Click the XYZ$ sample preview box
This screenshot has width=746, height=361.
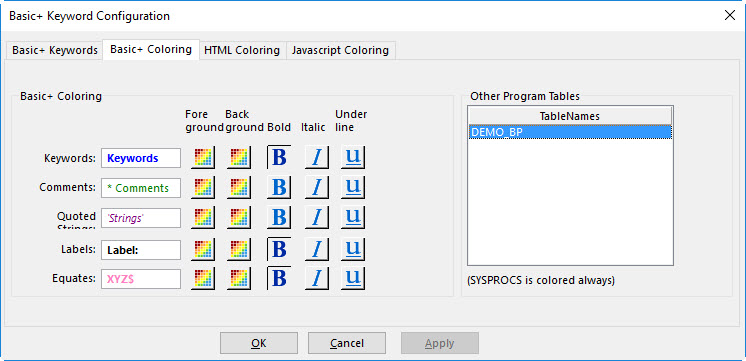click(x=141, y=279)
